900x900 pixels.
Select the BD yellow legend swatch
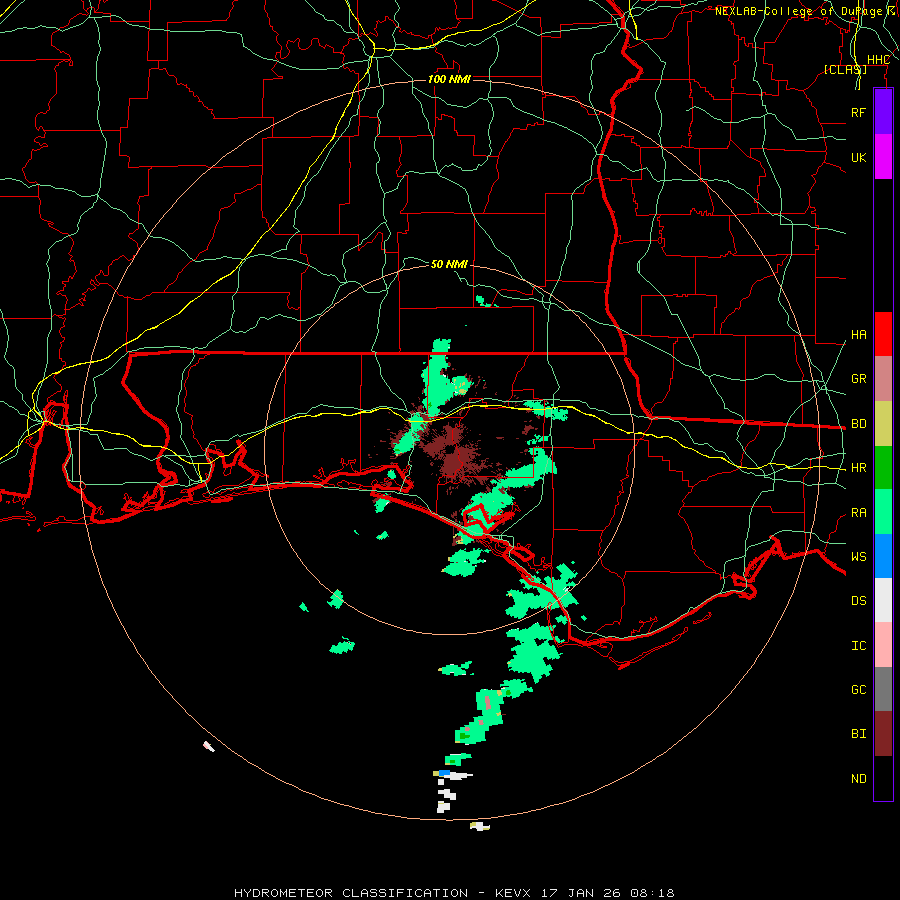(883, 424)
